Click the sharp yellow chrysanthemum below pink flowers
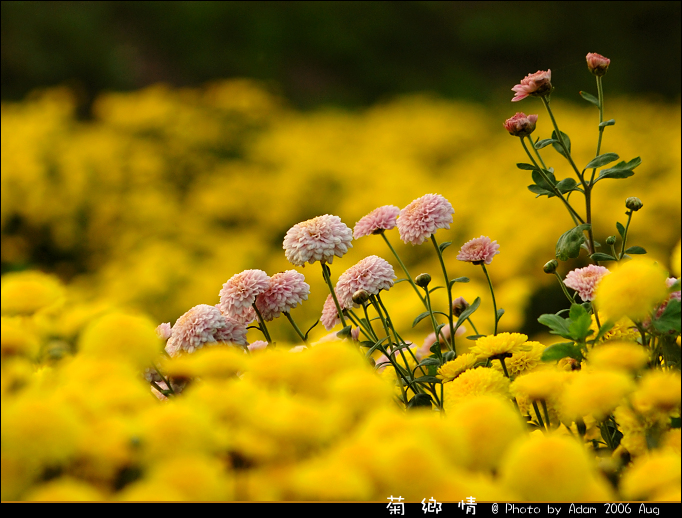The image size is (682, 518). [499, 346]
